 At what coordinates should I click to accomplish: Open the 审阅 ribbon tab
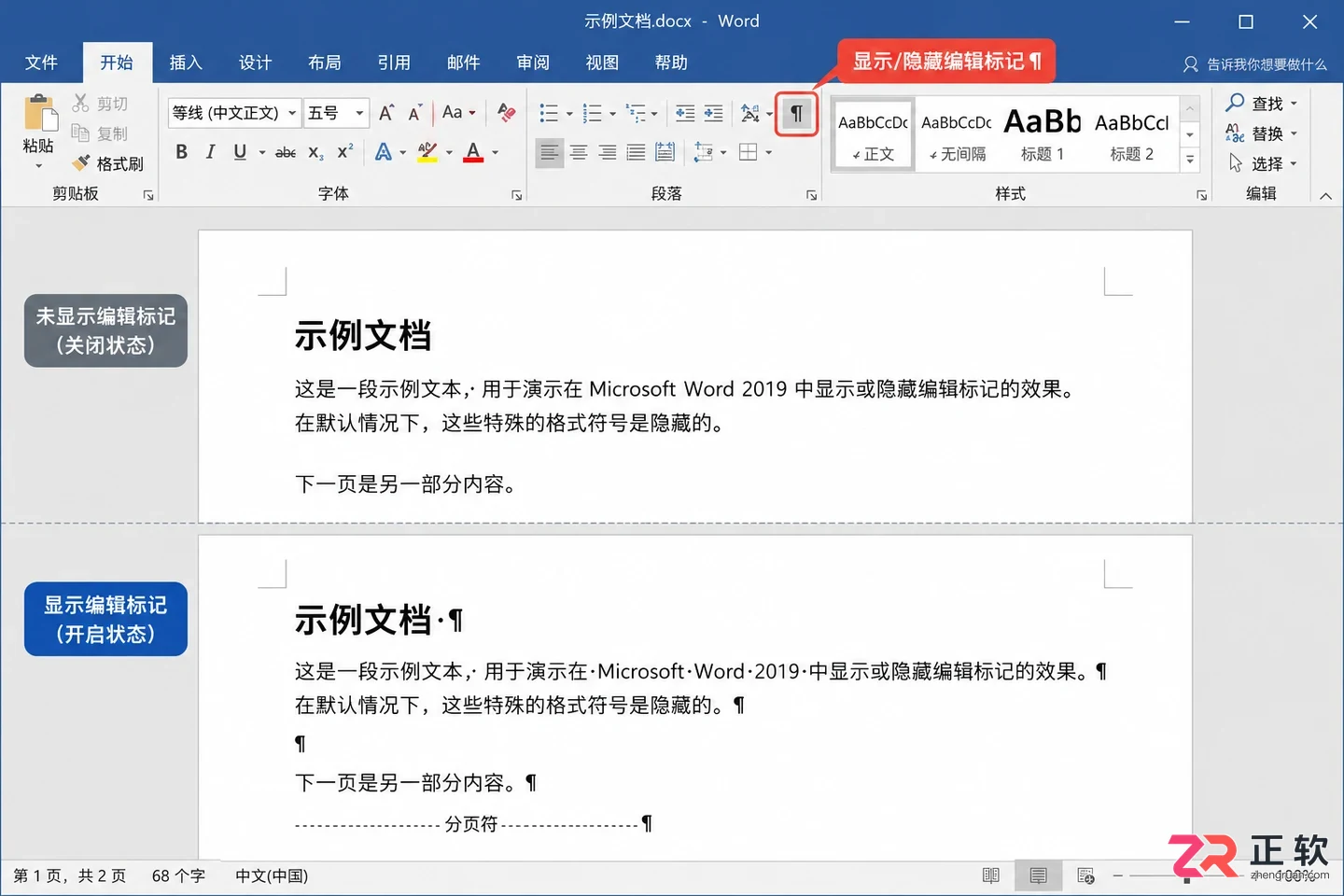pos(533,63)
